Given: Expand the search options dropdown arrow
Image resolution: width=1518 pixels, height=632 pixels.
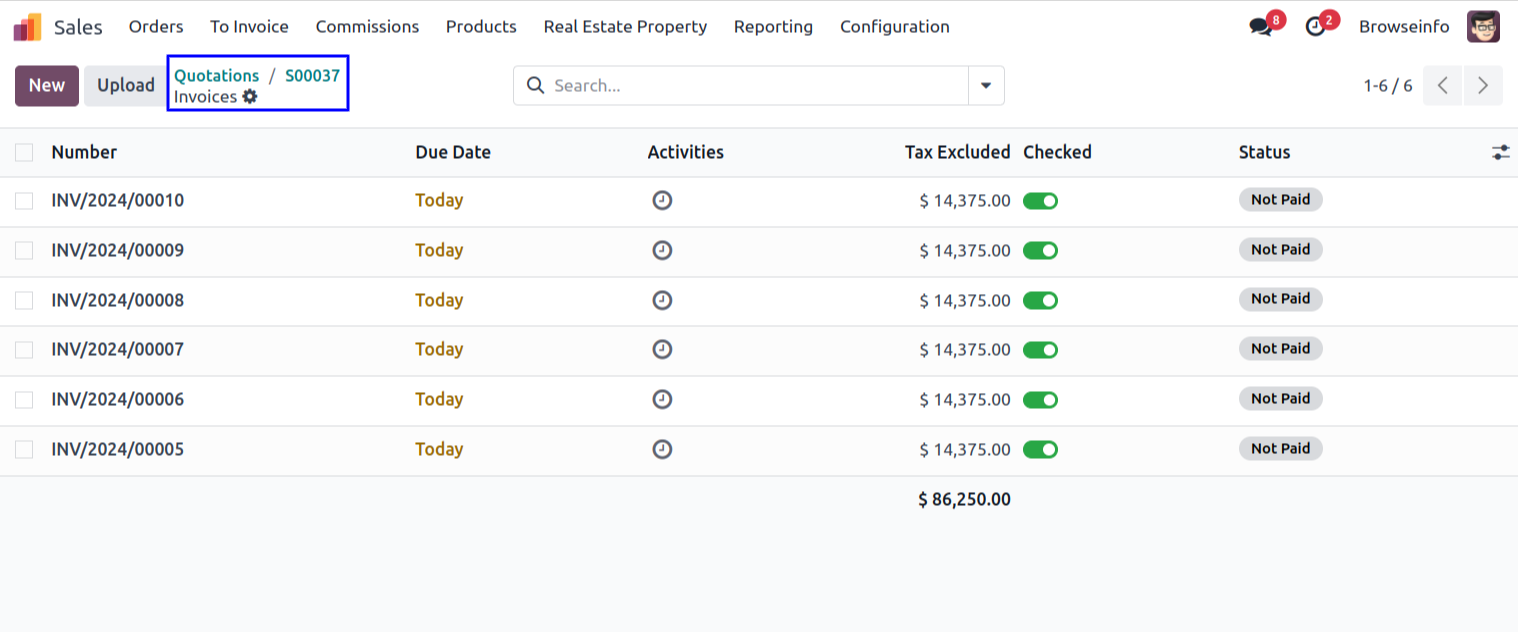Looking at the screenshot, I should [x=986, y=86].
